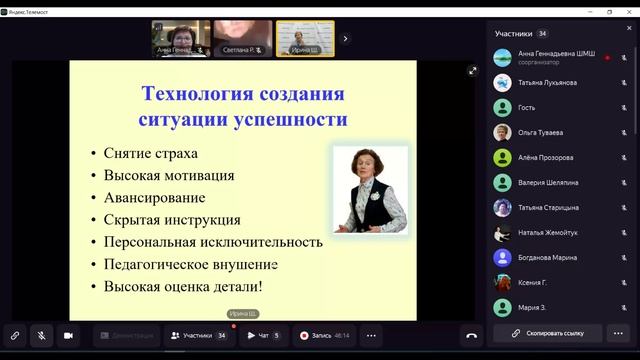
Task: Expand shared presentation to fullscreen
Action: 472,71
